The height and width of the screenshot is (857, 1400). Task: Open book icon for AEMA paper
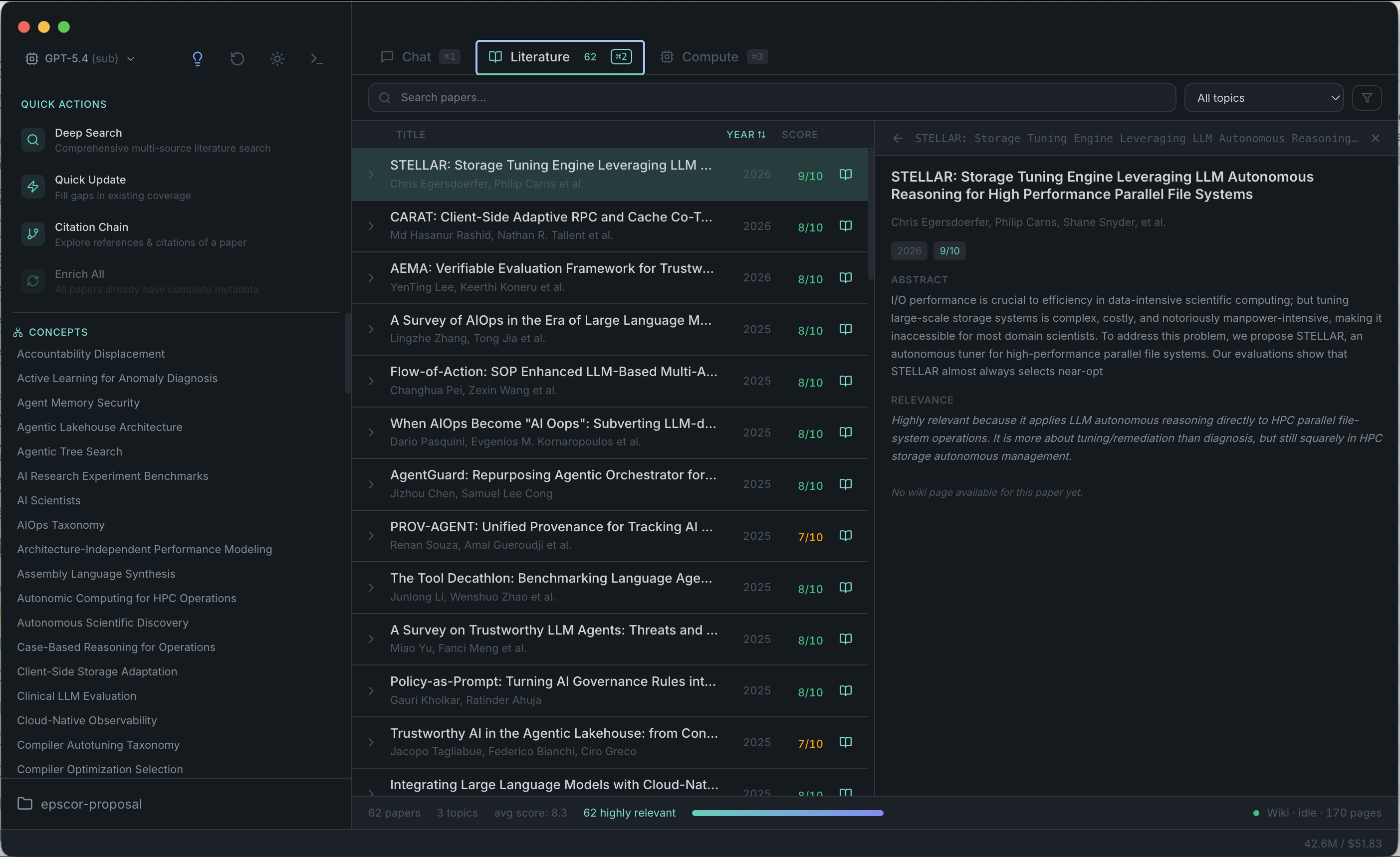tap(846, 278)
